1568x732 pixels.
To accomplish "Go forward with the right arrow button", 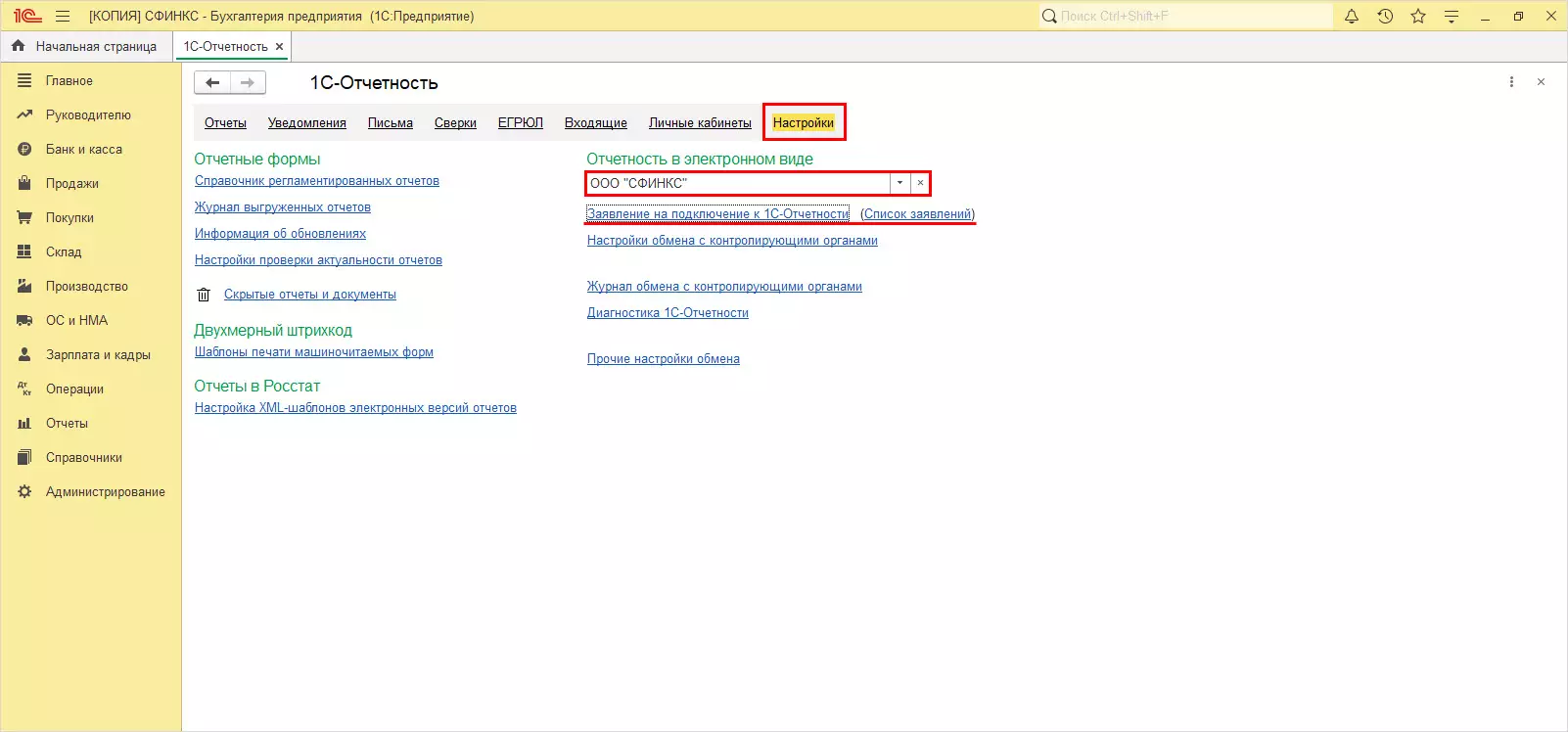I will [x=248, y=83].
